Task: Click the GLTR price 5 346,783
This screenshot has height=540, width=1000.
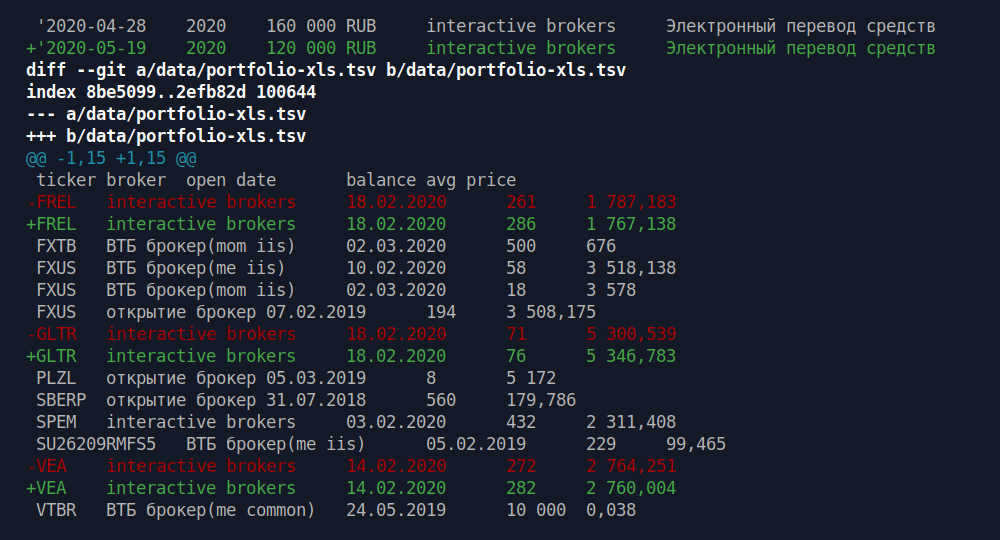Action: pos(631,356)
